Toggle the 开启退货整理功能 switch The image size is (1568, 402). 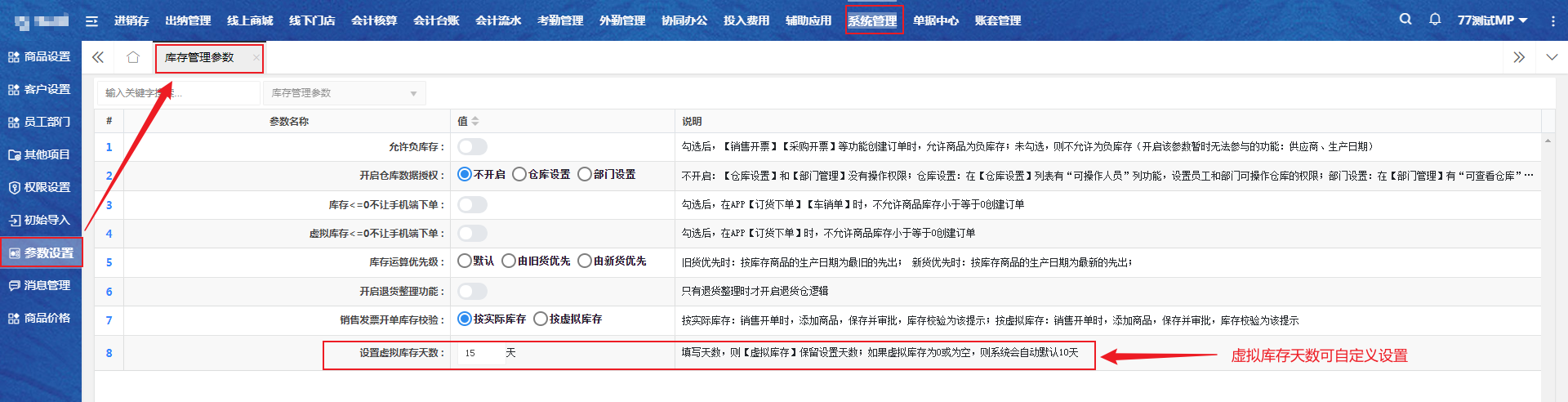472,291
